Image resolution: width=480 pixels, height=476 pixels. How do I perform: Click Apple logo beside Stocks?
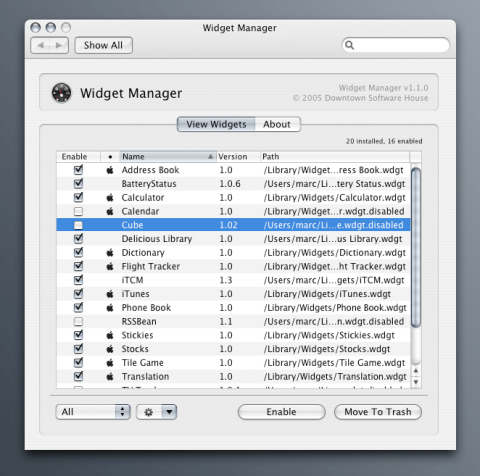click(x=110, y=349)
